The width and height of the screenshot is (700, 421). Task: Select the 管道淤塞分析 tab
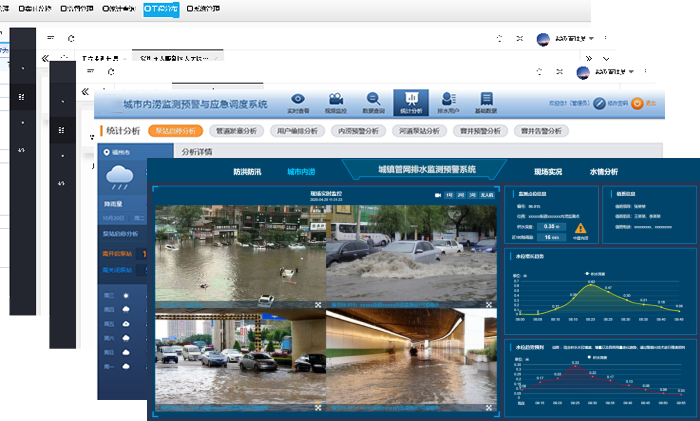pyautogui.click(x=236, y=131)
